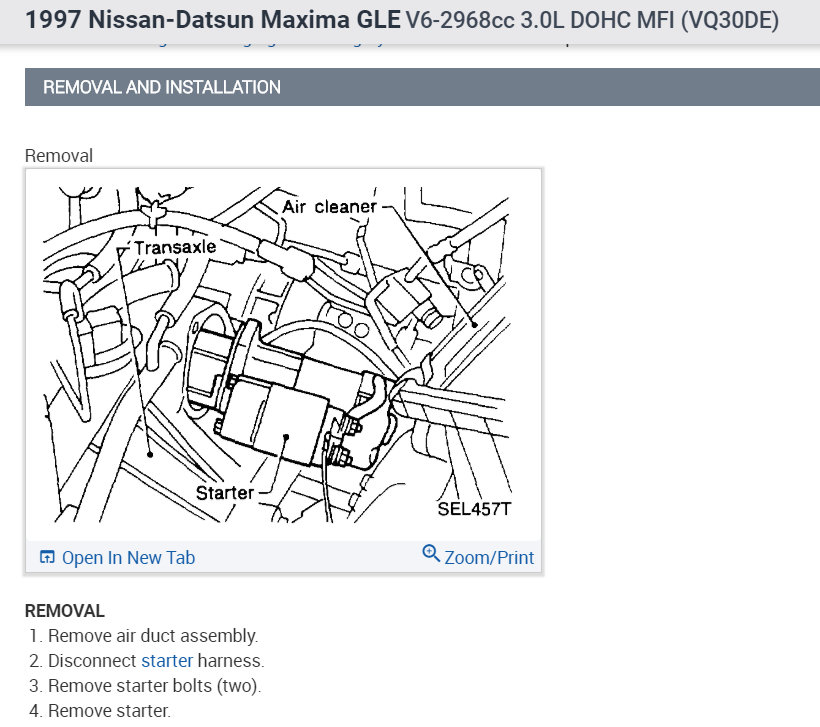Click the Zoom/Print link

(489, 558)
